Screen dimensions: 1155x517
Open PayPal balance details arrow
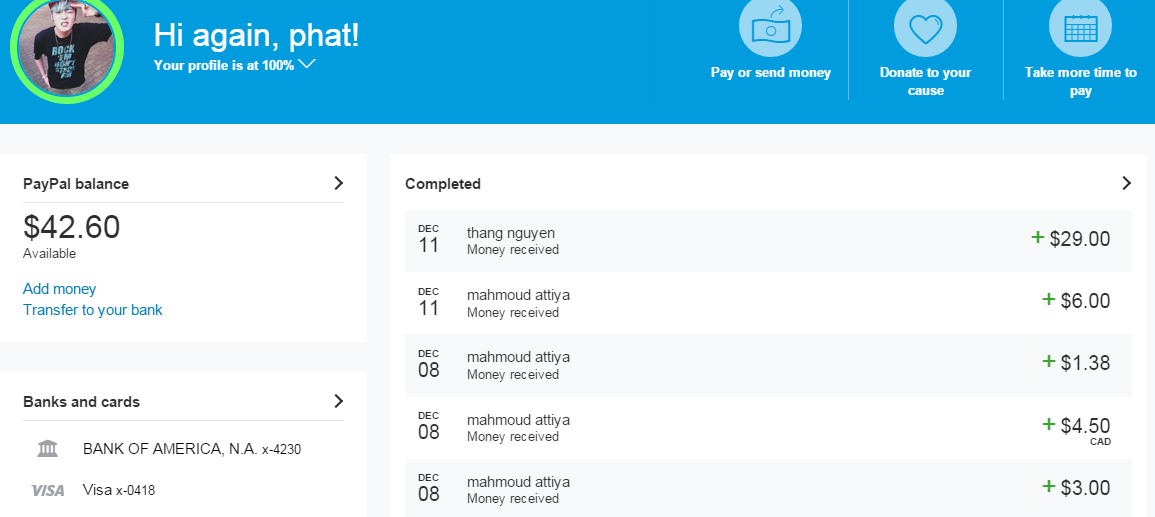tap(338, 183)
